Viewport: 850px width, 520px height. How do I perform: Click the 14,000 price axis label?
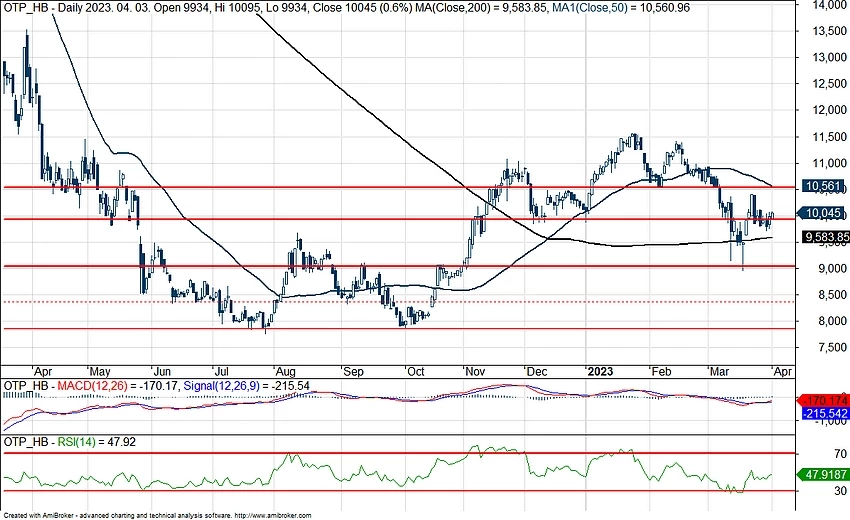click(x=829, y=5)
